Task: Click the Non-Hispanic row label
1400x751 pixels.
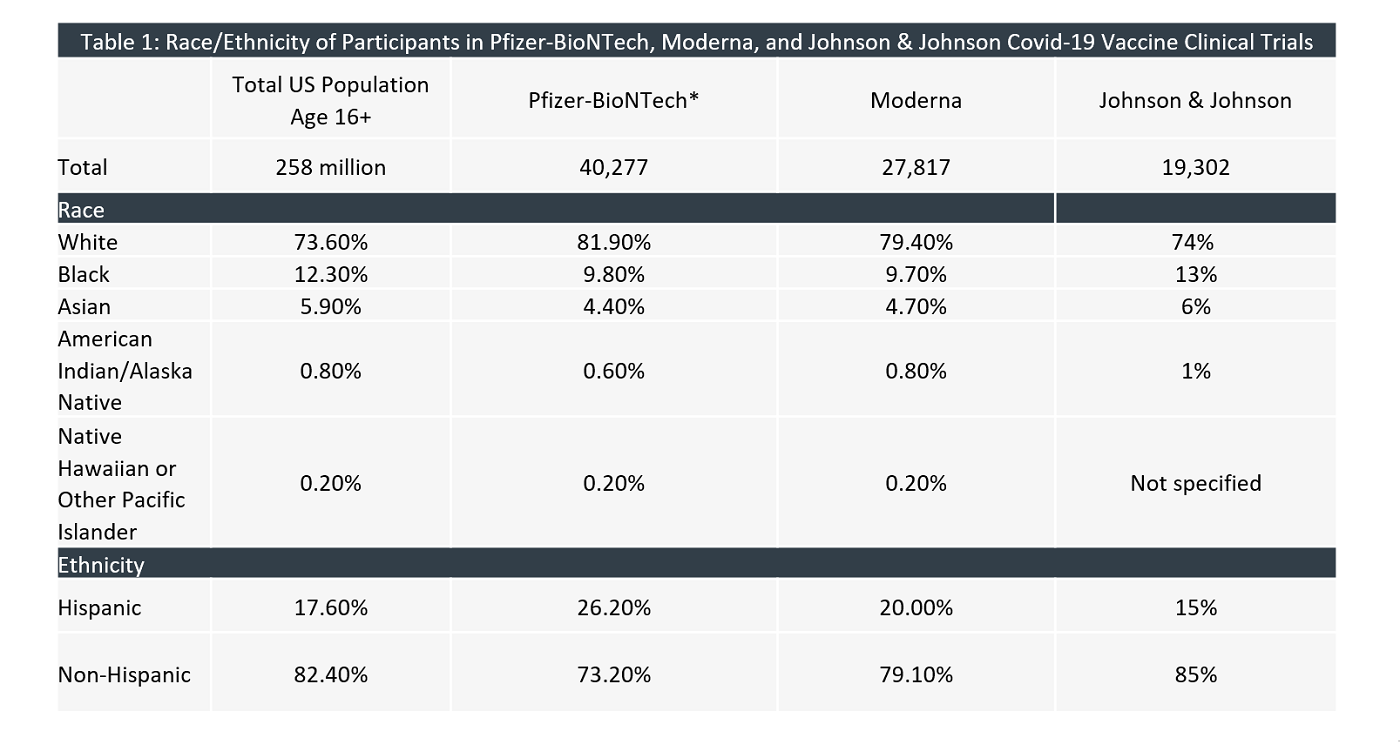Action: (x=124, y=674)
